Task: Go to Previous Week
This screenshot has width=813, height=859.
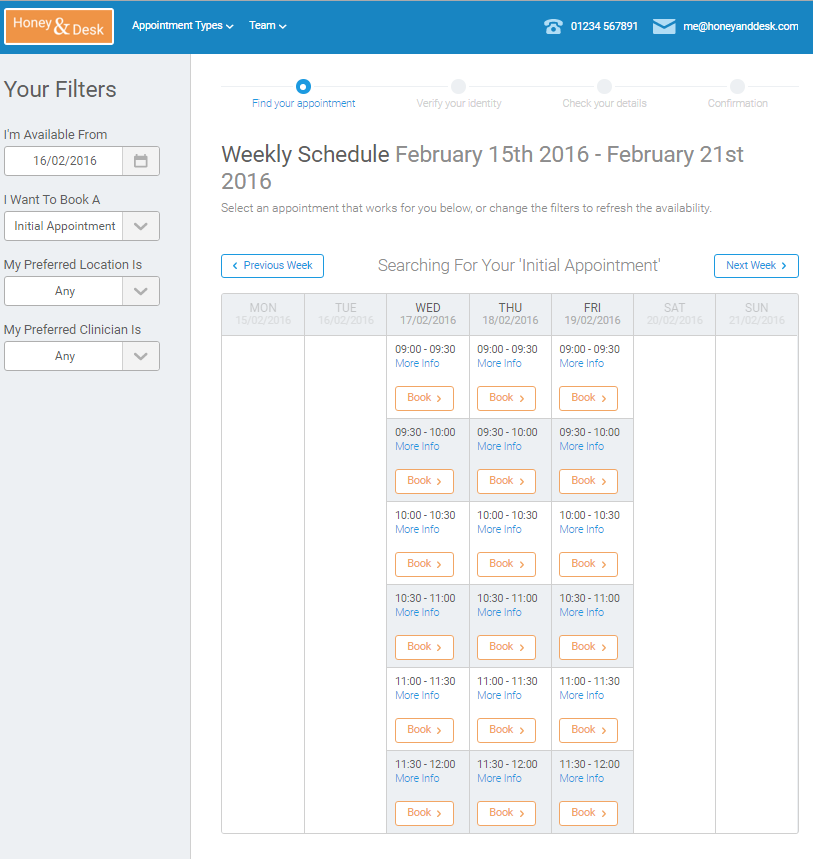Action: tap(272, 266)
